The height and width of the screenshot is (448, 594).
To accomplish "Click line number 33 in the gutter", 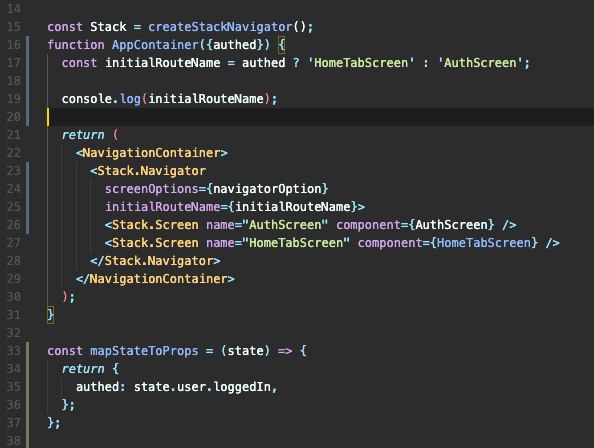I will [14, 351].
